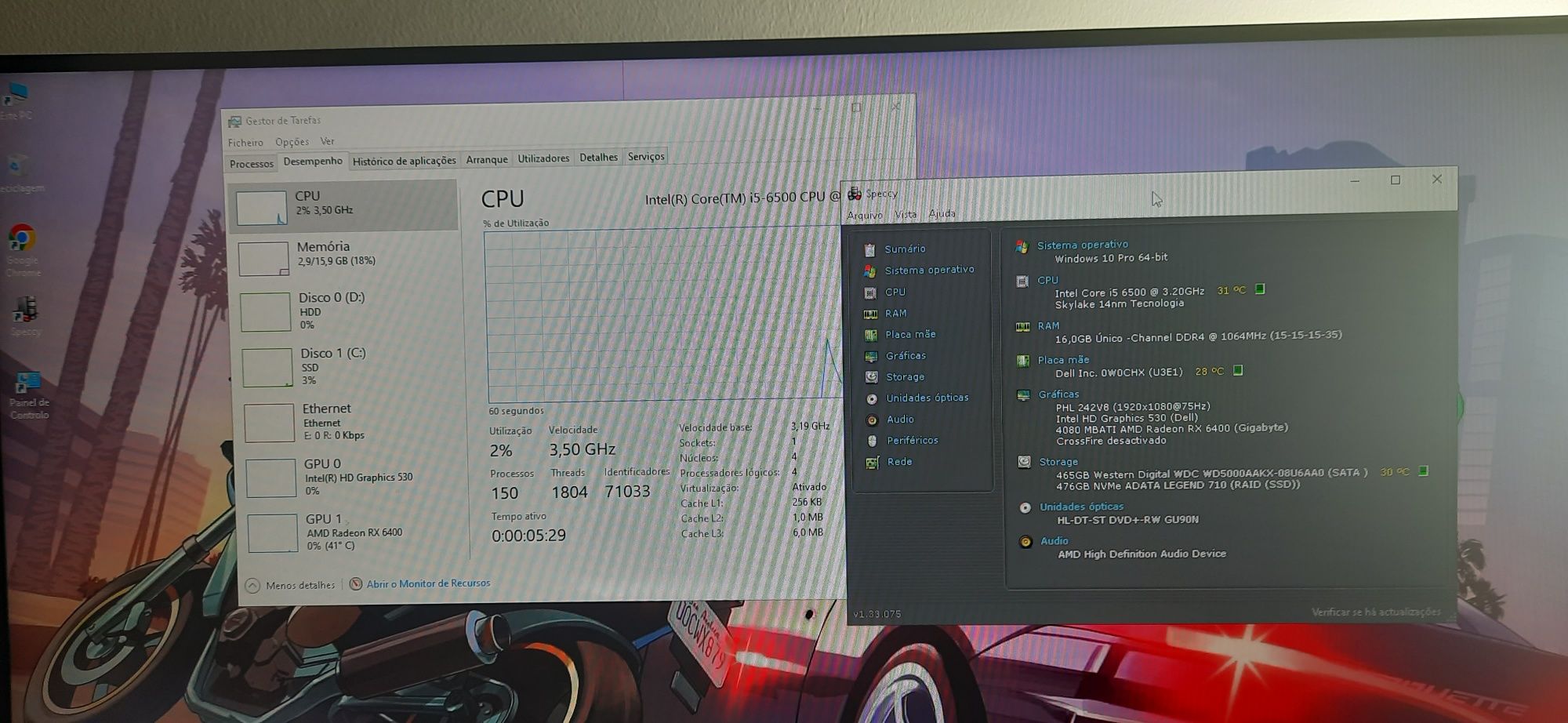Click the CPU chip icon in Speccy sidebar
Viewport: 1568px width, 723px height.
click(870, 292)
